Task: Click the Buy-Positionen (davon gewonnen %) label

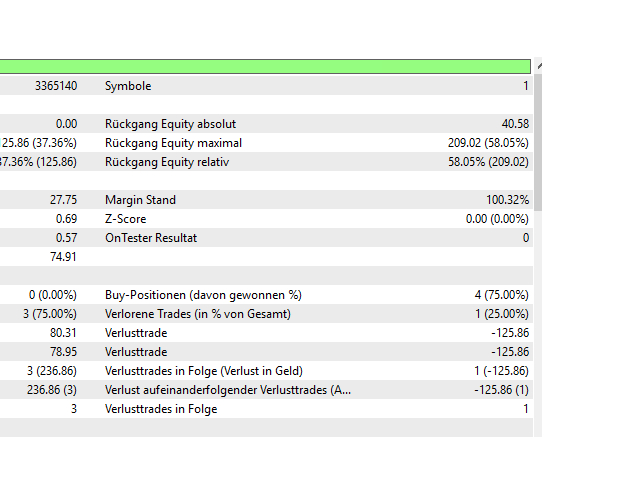Action: click(x=203, y=295)
